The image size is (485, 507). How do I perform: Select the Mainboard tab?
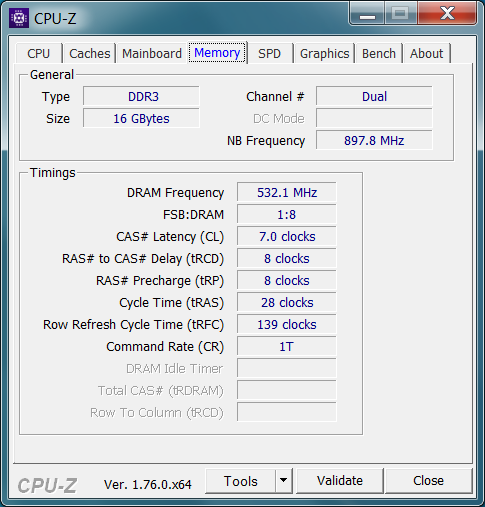[152, 54]
